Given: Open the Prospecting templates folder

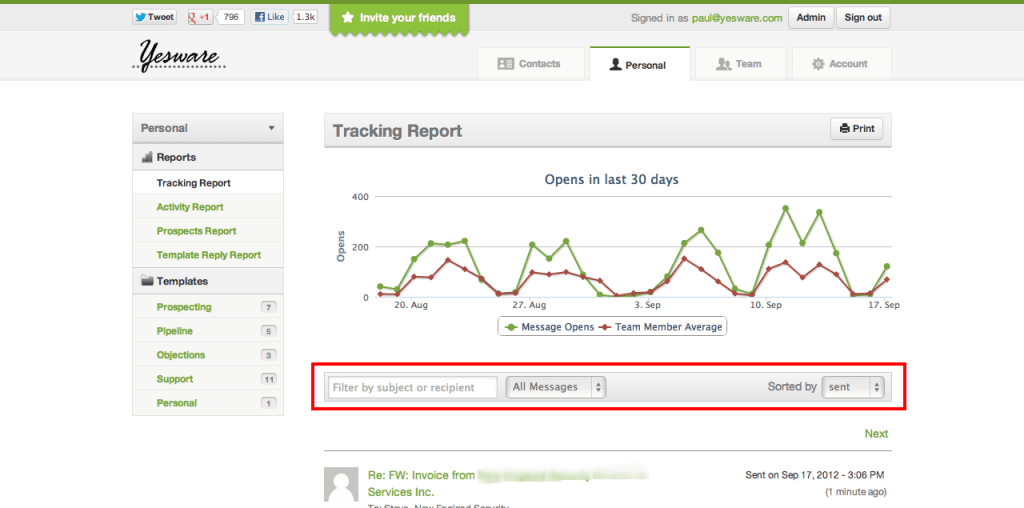Looking at the screenshot, I should tap(184, 307).
